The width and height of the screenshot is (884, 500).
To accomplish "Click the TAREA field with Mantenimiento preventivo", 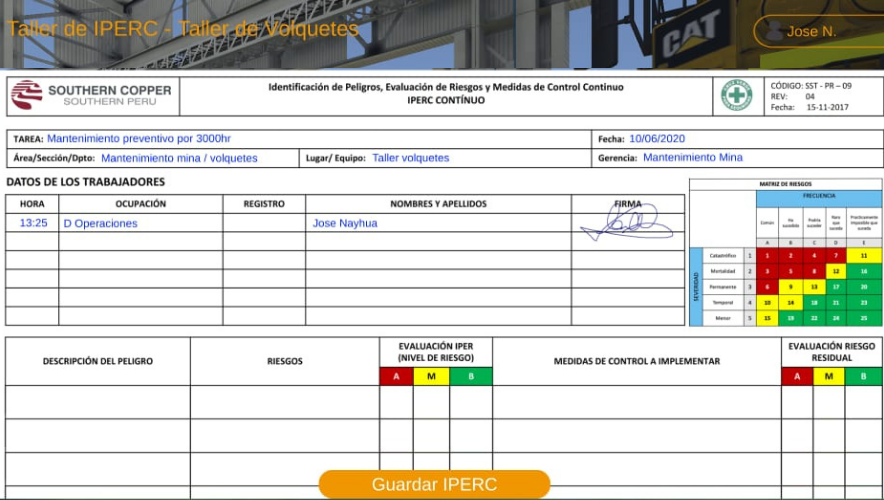I will tap(138, 139).
